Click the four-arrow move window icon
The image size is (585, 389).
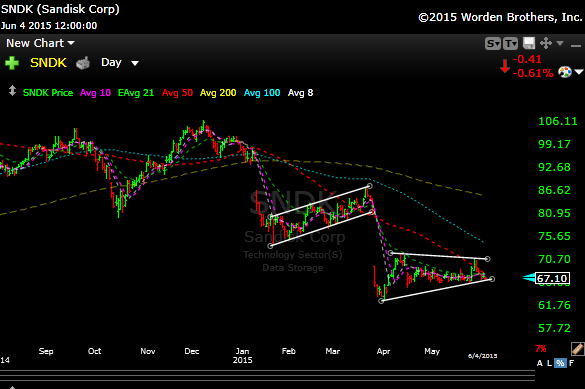(546, 43)
